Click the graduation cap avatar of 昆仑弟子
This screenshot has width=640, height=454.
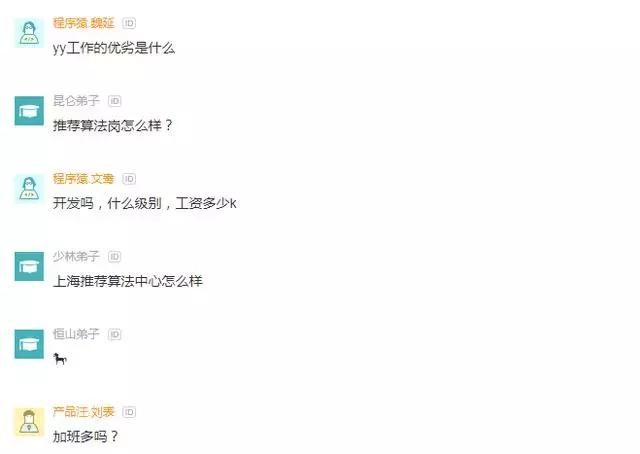point(29,111)
